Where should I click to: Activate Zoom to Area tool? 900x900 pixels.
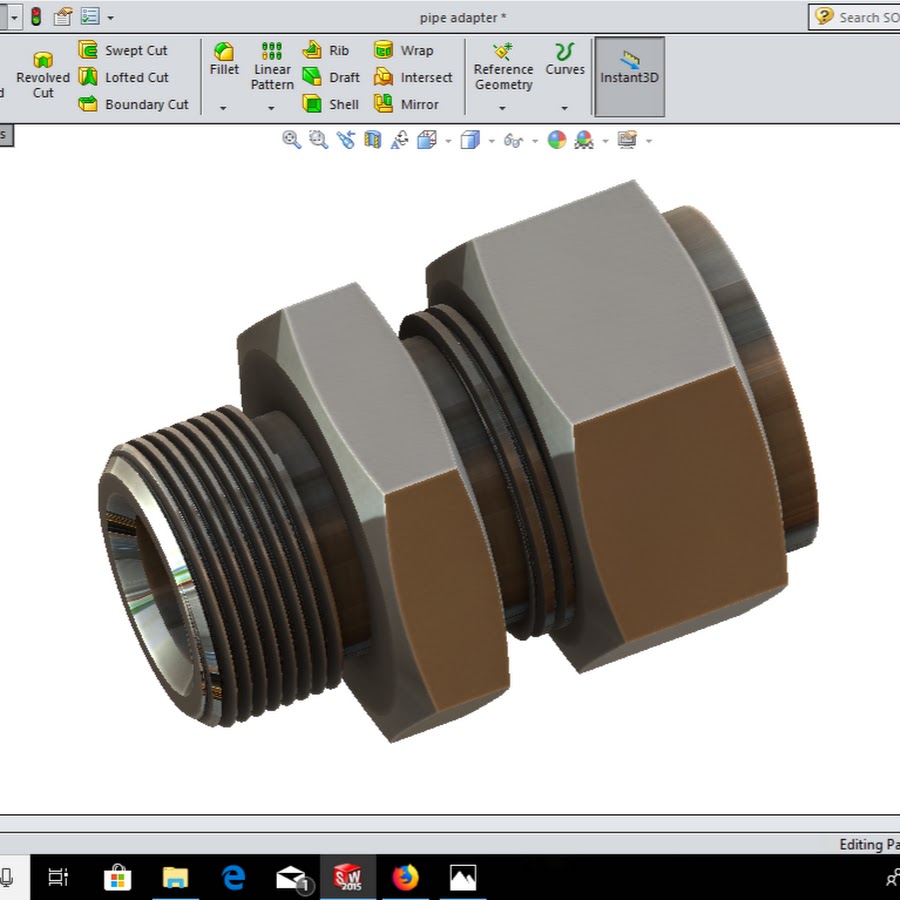[319, 139]
